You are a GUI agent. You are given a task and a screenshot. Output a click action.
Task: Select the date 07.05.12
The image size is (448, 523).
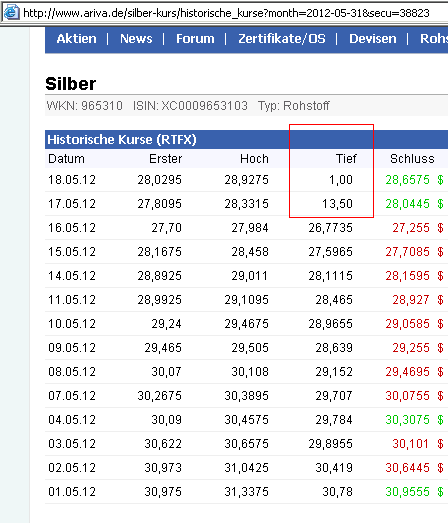72,396
